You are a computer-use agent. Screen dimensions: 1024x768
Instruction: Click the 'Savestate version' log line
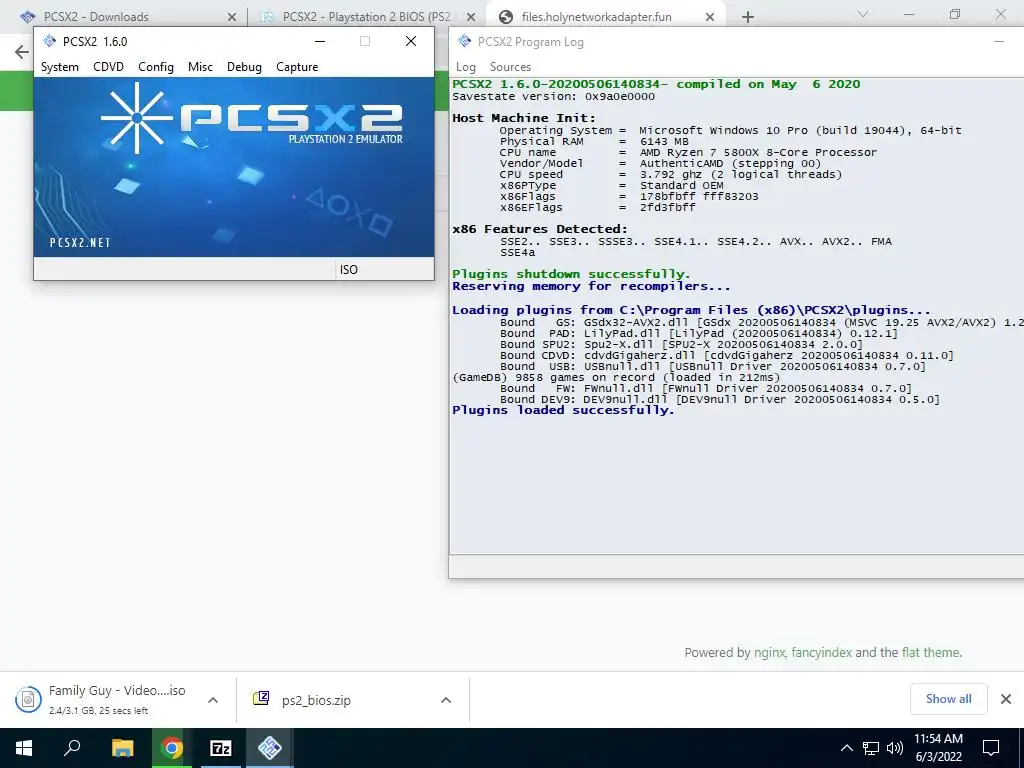(553, 97)
